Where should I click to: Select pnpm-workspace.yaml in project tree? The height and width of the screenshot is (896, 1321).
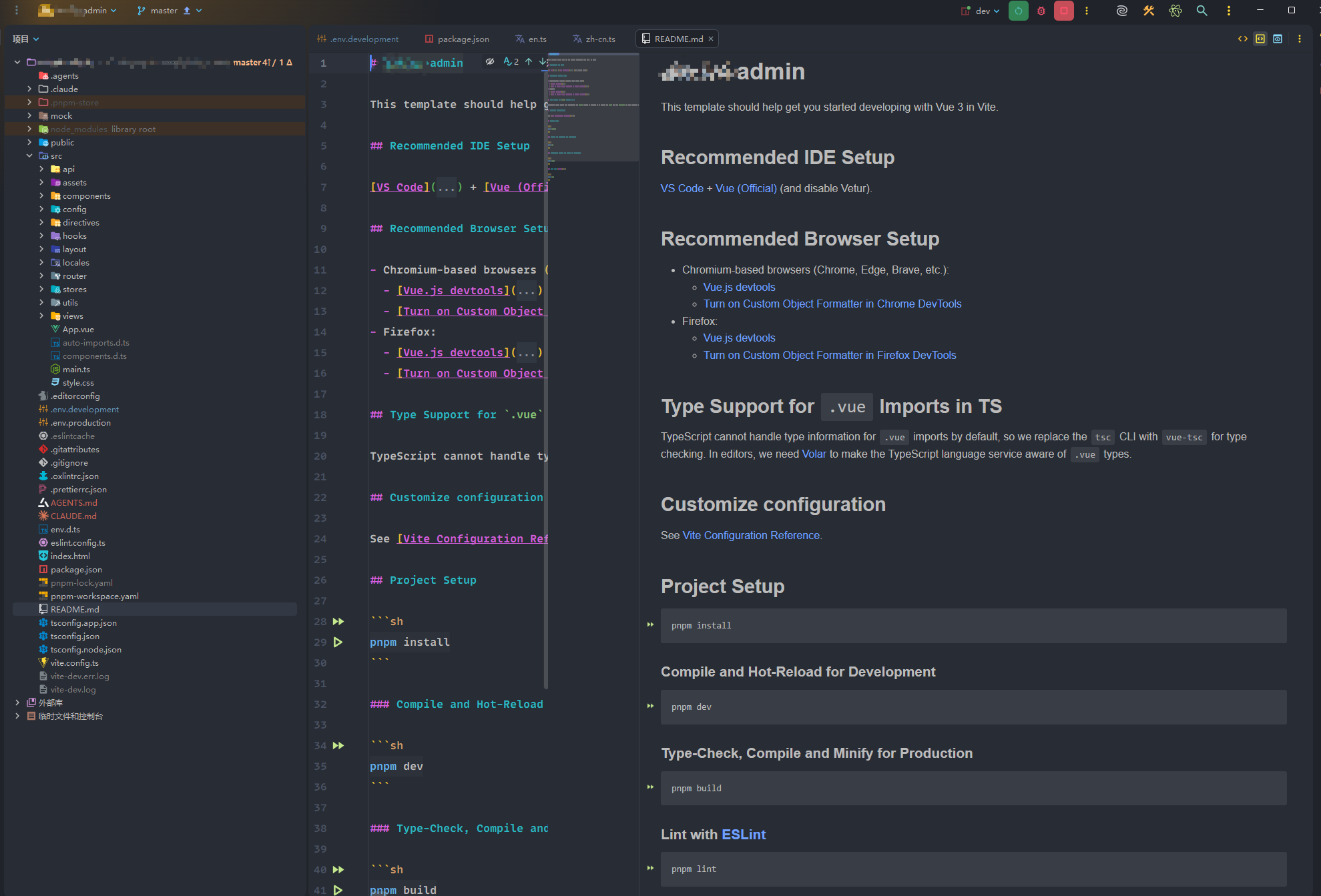(94, 596)
